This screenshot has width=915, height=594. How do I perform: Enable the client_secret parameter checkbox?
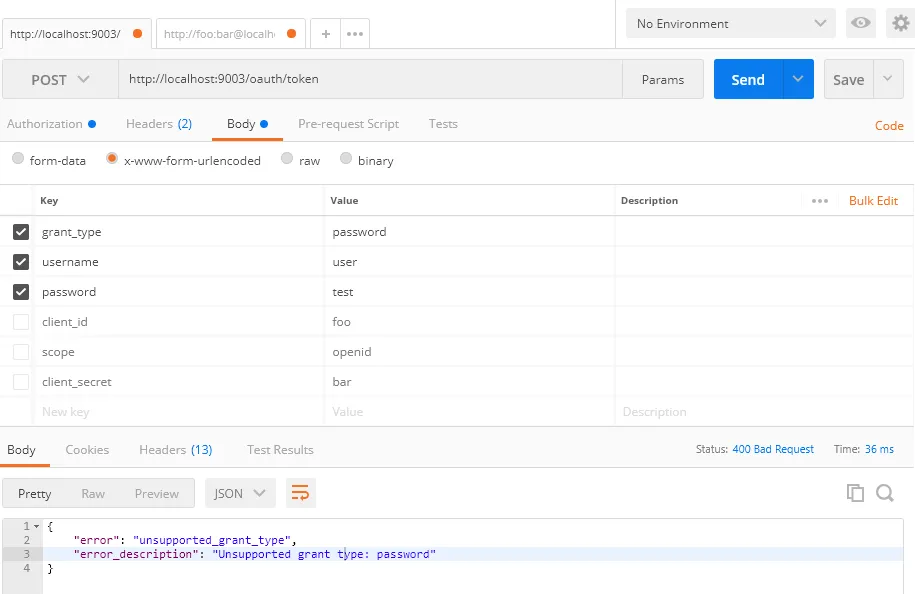21,382
